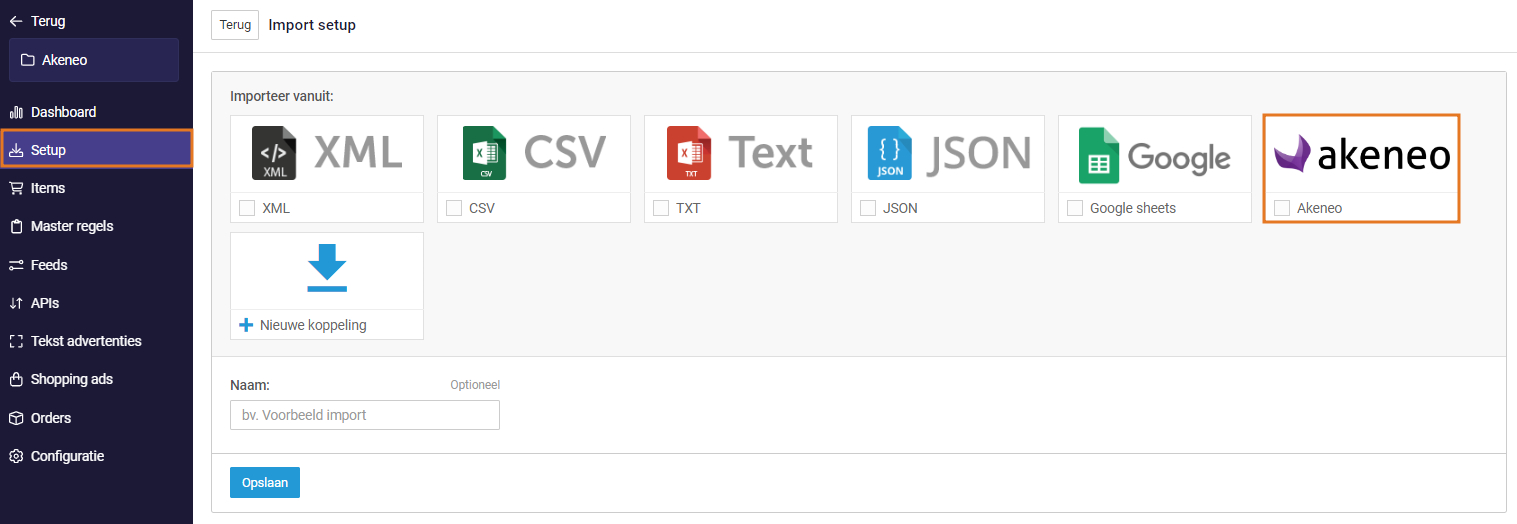
Task: Click the XML file import icon
Action: coord(274,153)
